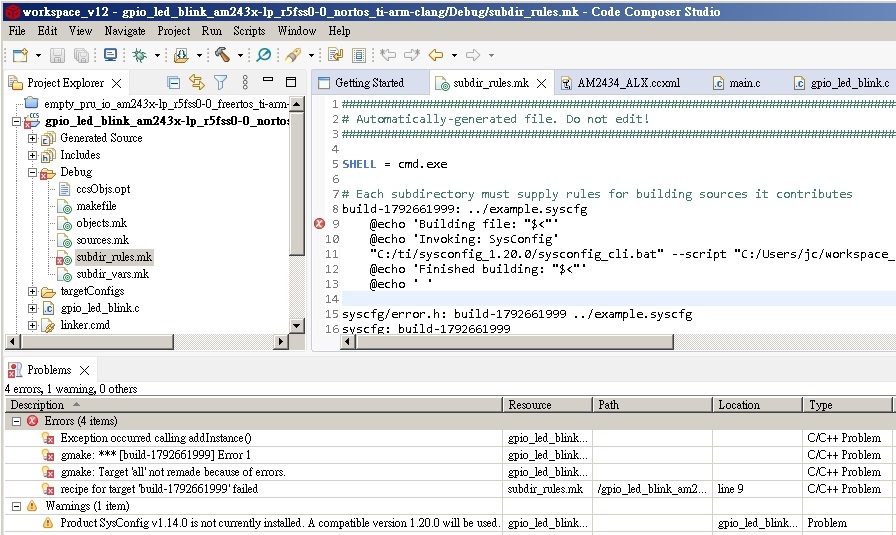
Task: Collapse the Warnings (1 item) group
Action: coord(17,506)
